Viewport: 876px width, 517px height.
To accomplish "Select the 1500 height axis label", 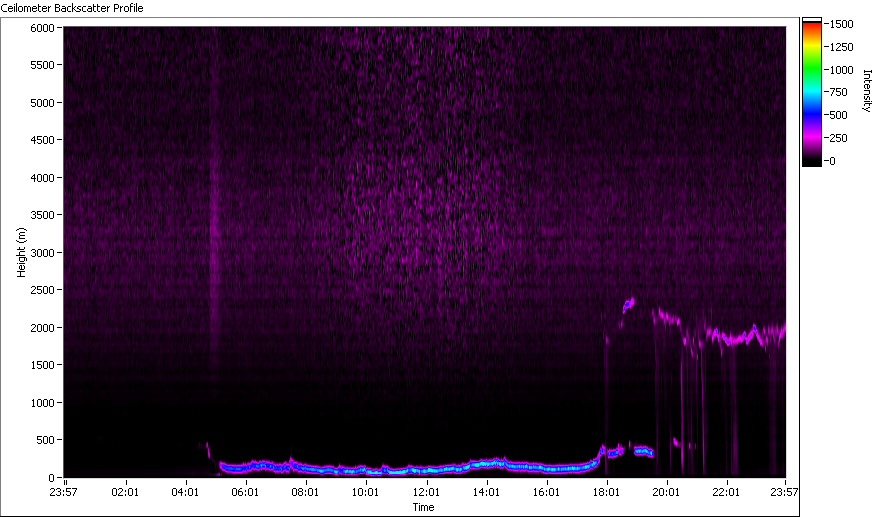I will coord(42,364).
